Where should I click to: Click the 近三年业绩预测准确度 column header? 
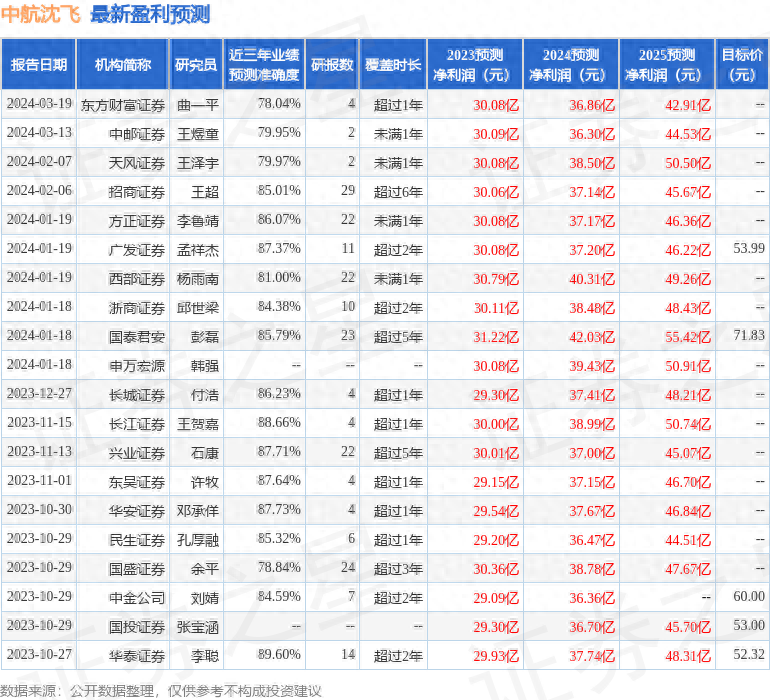point(264,65)
